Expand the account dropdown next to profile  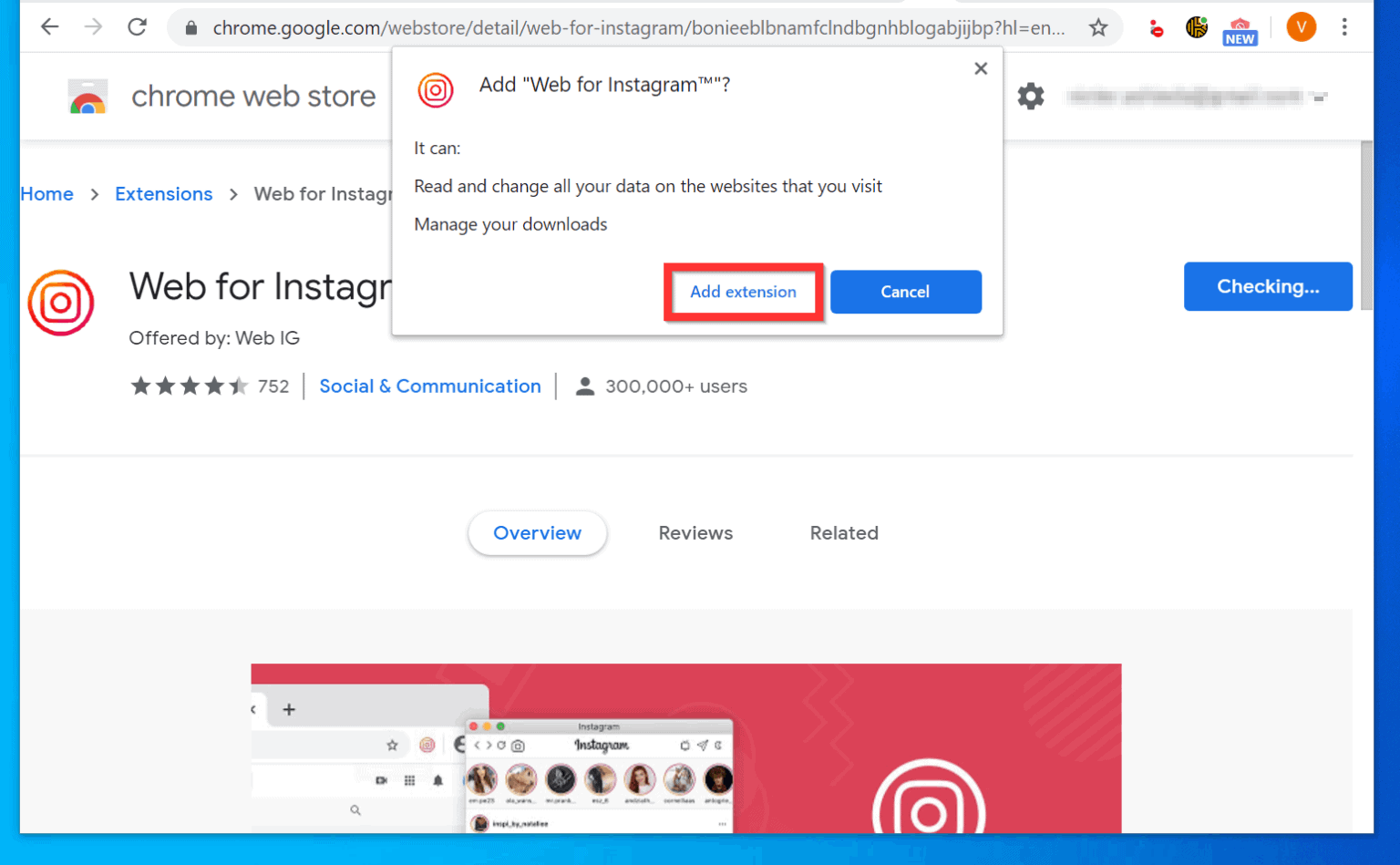1319,98
